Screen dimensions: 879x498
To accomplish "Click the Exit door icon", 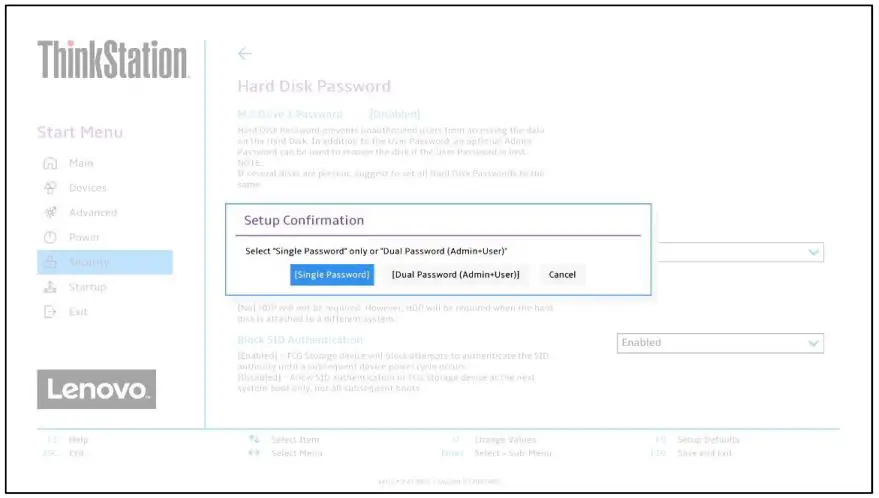I will [50, 312].
